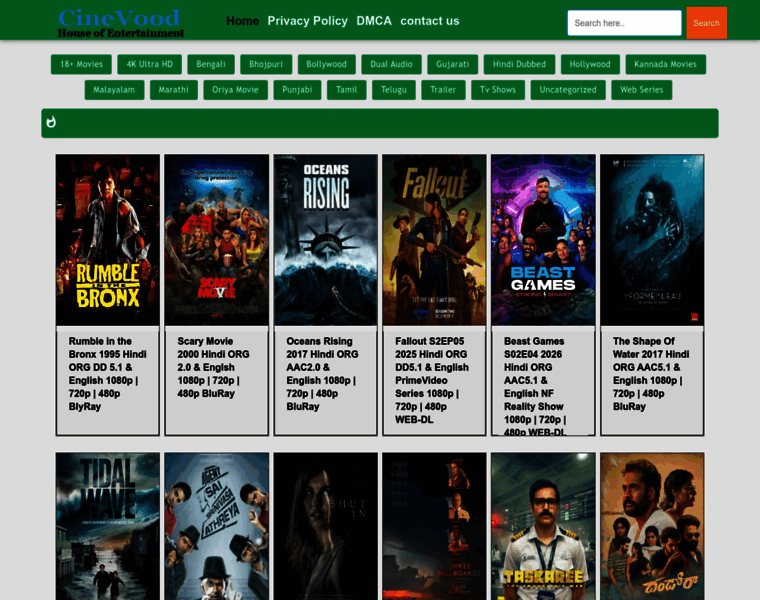Image resolution: width=760 pixels, height=600 pixels.
Task: Open the contact us page
Action: [429, 21]
